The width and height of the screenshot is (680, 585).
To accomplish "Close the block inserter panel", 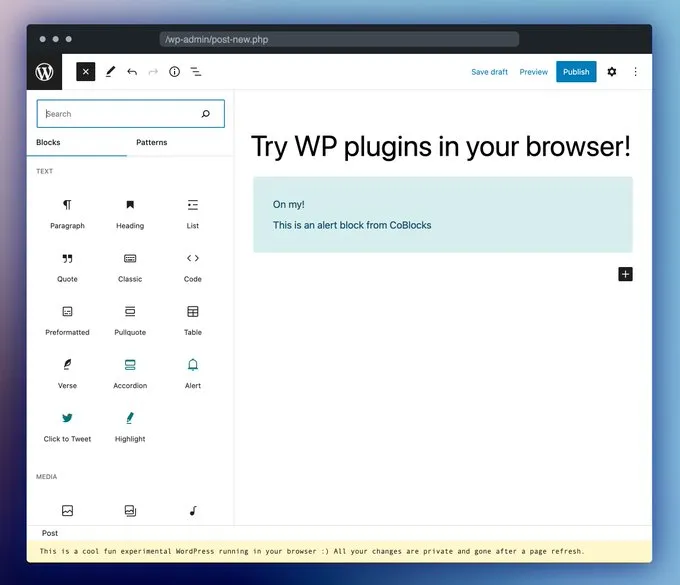I will 85,72.
